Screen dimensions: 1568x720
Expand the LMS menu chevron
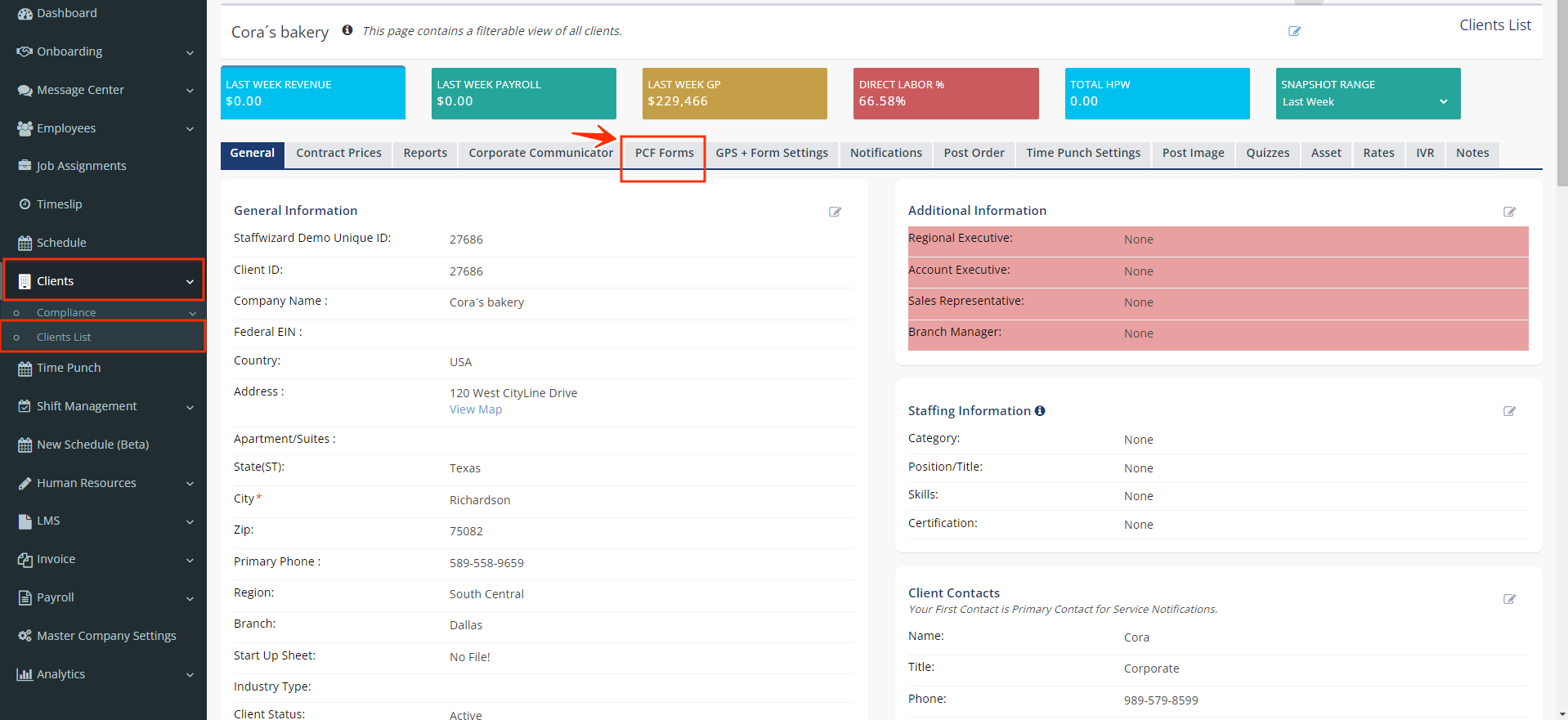tap(190, 522)
